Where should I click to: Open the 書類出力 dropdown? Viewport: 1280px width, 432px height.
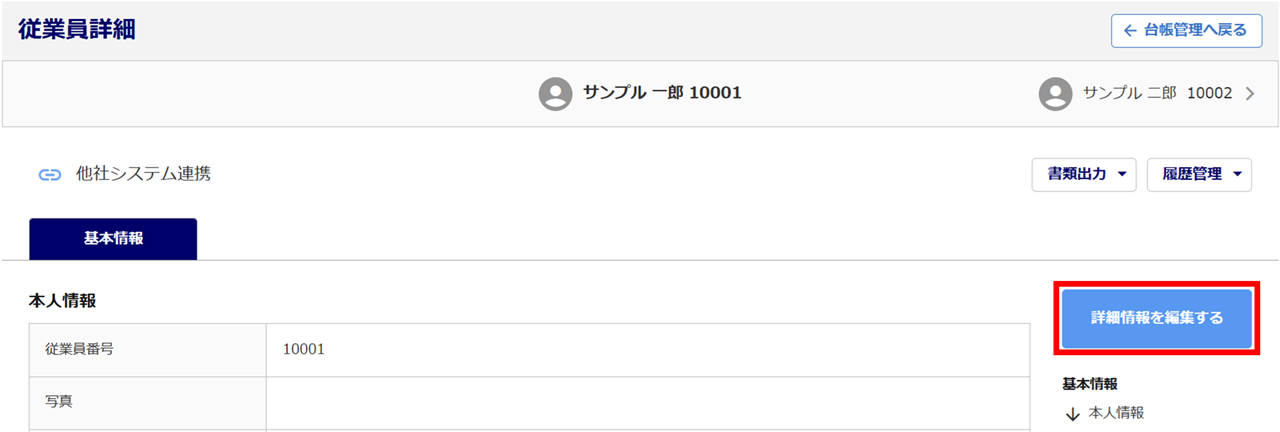coord(1084,174)
